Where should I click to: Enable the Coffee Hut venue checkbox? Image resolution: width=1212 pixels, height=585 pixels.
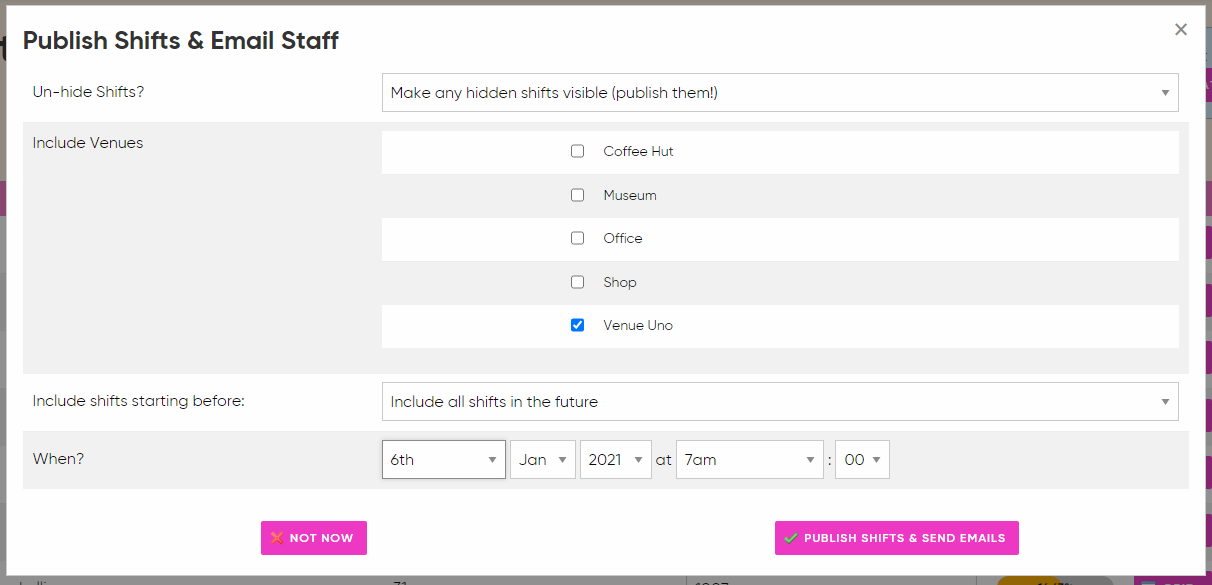[577, 151]
